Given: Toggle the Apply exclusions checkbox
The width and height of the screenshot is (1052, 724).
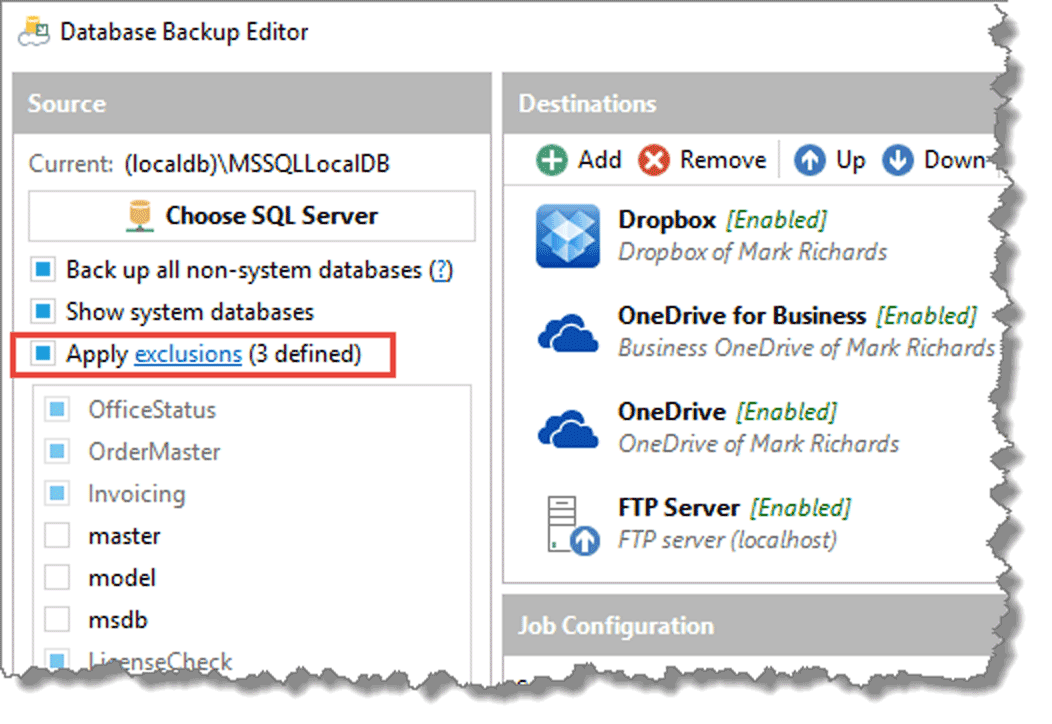Looking at the screenshot, I should pos(43,354).
